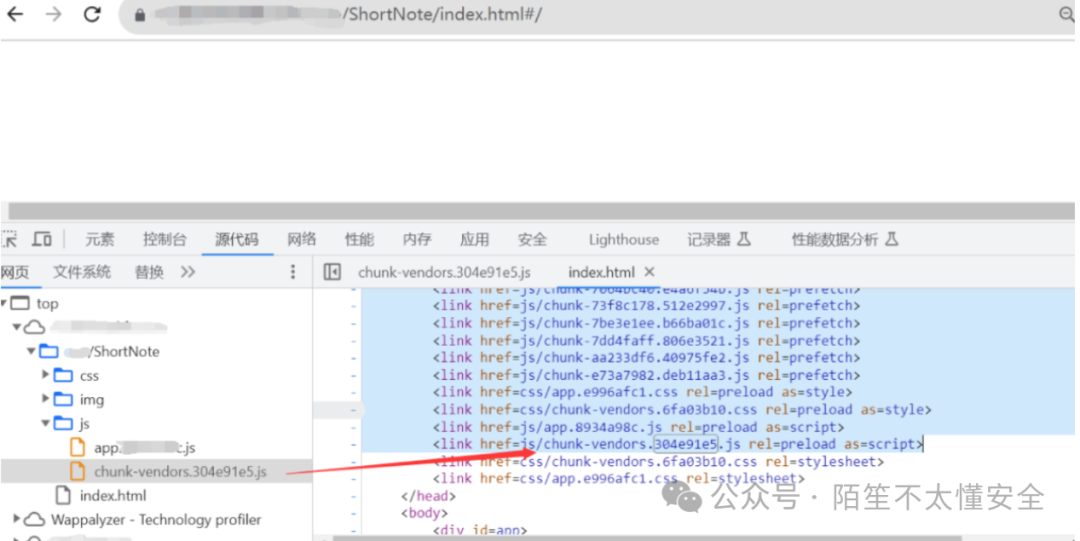The width and height of the screenshot is (1080, 541).
Task: Open the navigator three-dot menu
Action: 293,272
